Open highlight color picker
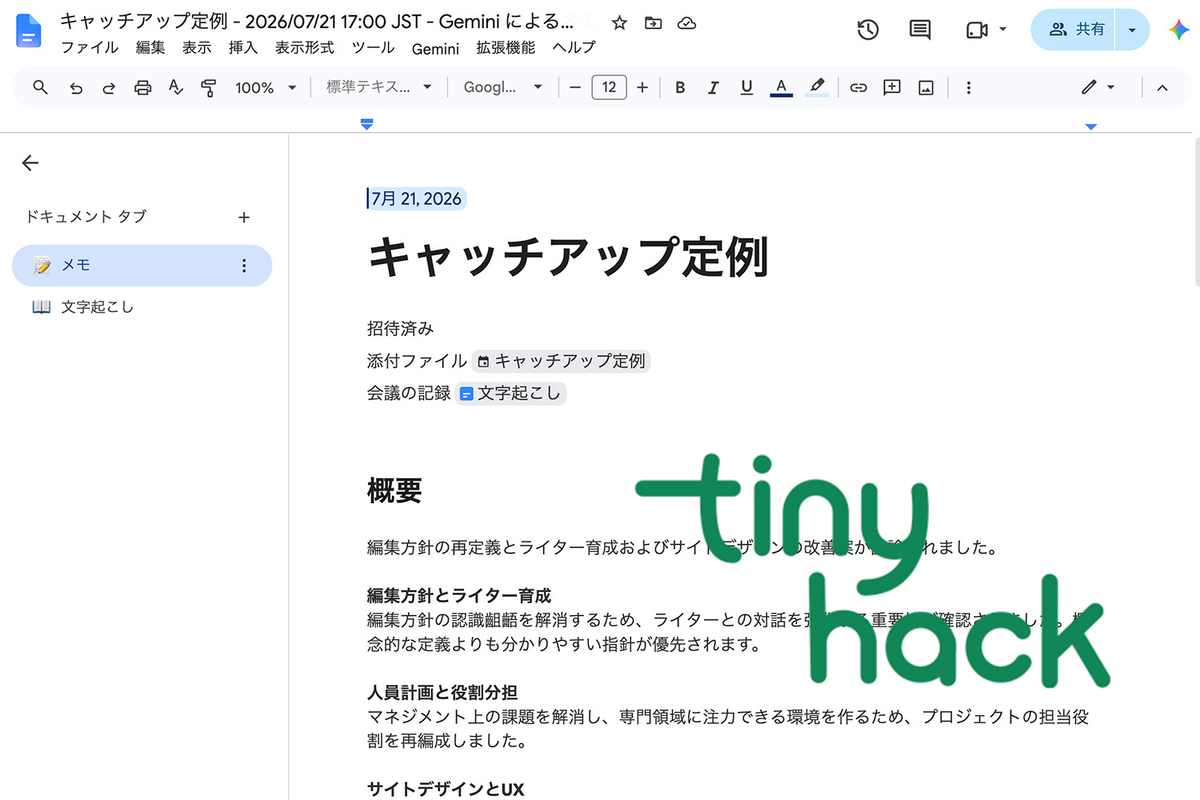1200x800 pixels. pyautogui.click(x=816, y=88)
